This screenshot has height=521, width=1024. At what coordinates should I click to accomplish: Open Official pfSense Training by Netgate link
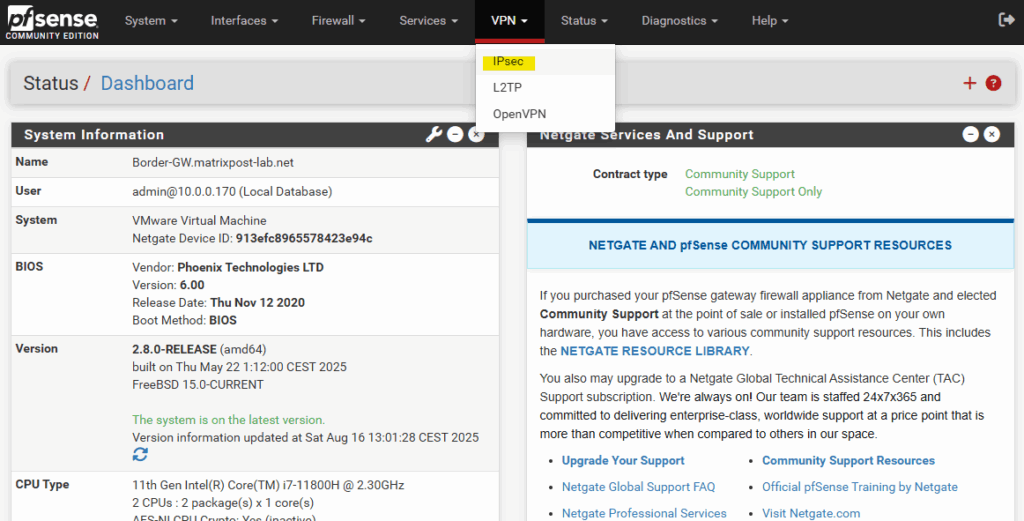click(x=859, y=487)
